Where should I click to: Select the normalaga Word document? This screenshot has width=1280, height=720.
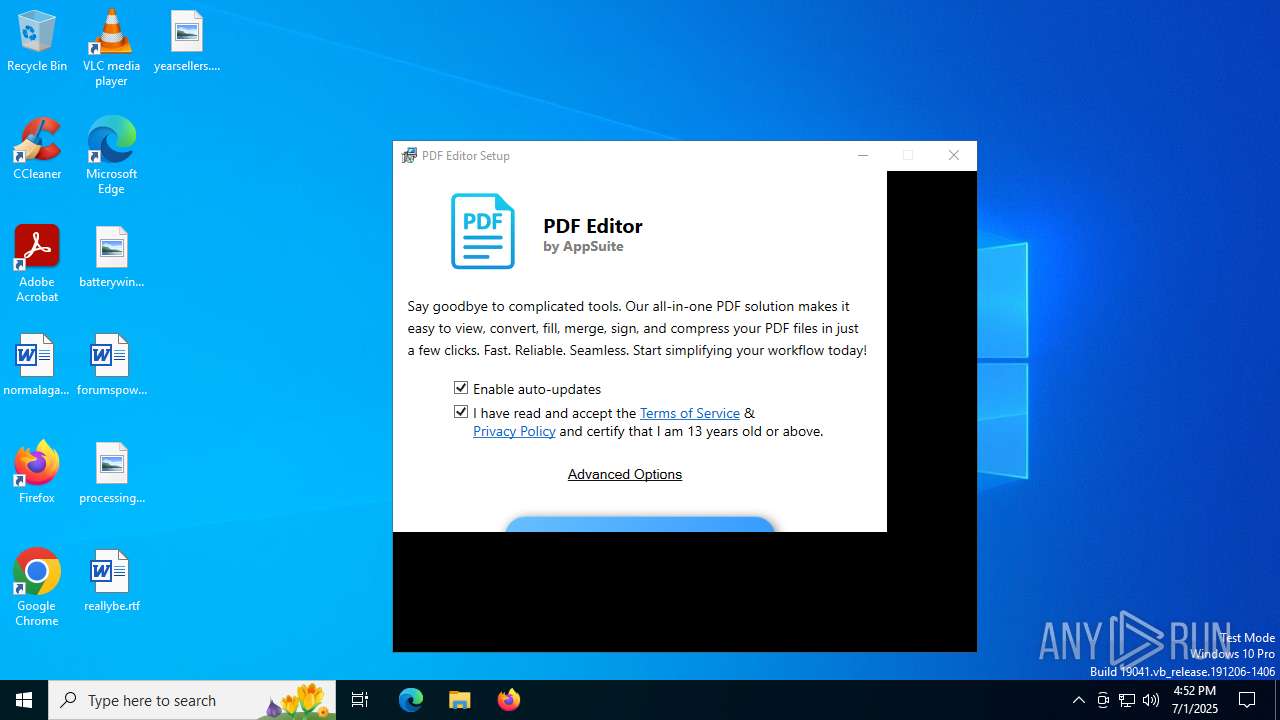point(37,365)
